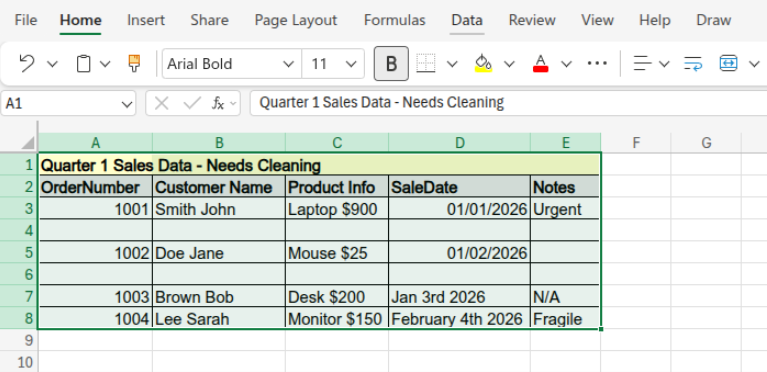Switch to the Data tab

click(467, 20)
